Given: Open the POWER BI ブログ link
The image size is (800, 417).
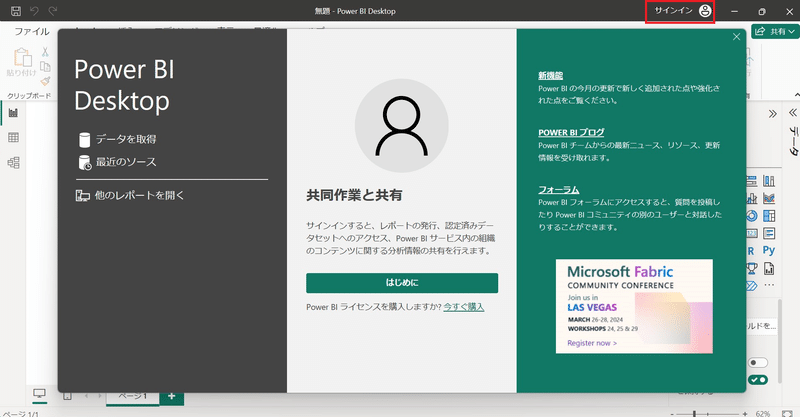Looking at the screenshot, I should 571,133.
